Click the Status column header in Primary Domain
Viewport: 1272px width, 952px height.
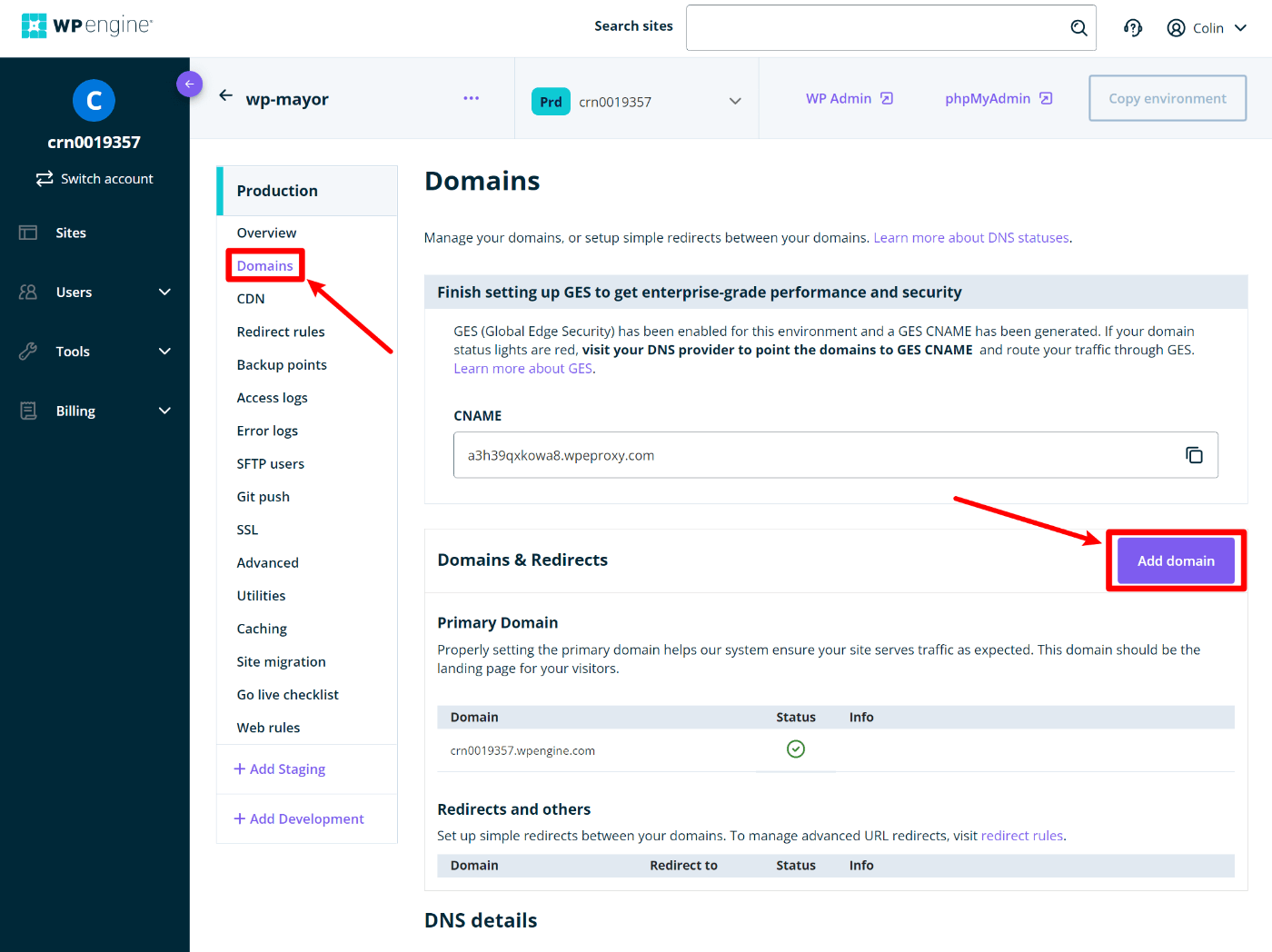796,717
